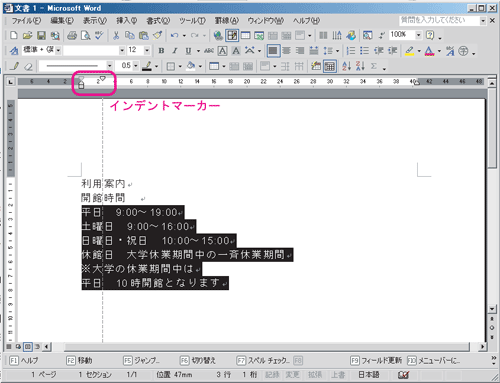Toggle Italic formatting button
This screenshot has width=500, height=383.
[175, 51]
